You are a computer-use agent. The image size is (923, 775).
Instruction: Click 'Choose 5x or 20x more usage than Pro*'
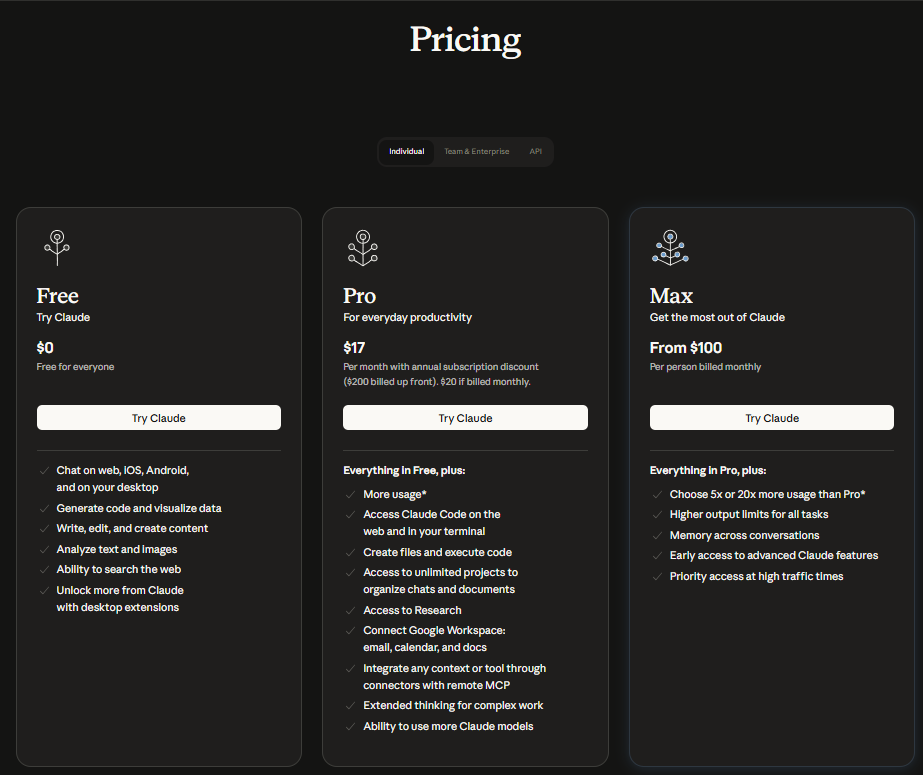point(767,494)
